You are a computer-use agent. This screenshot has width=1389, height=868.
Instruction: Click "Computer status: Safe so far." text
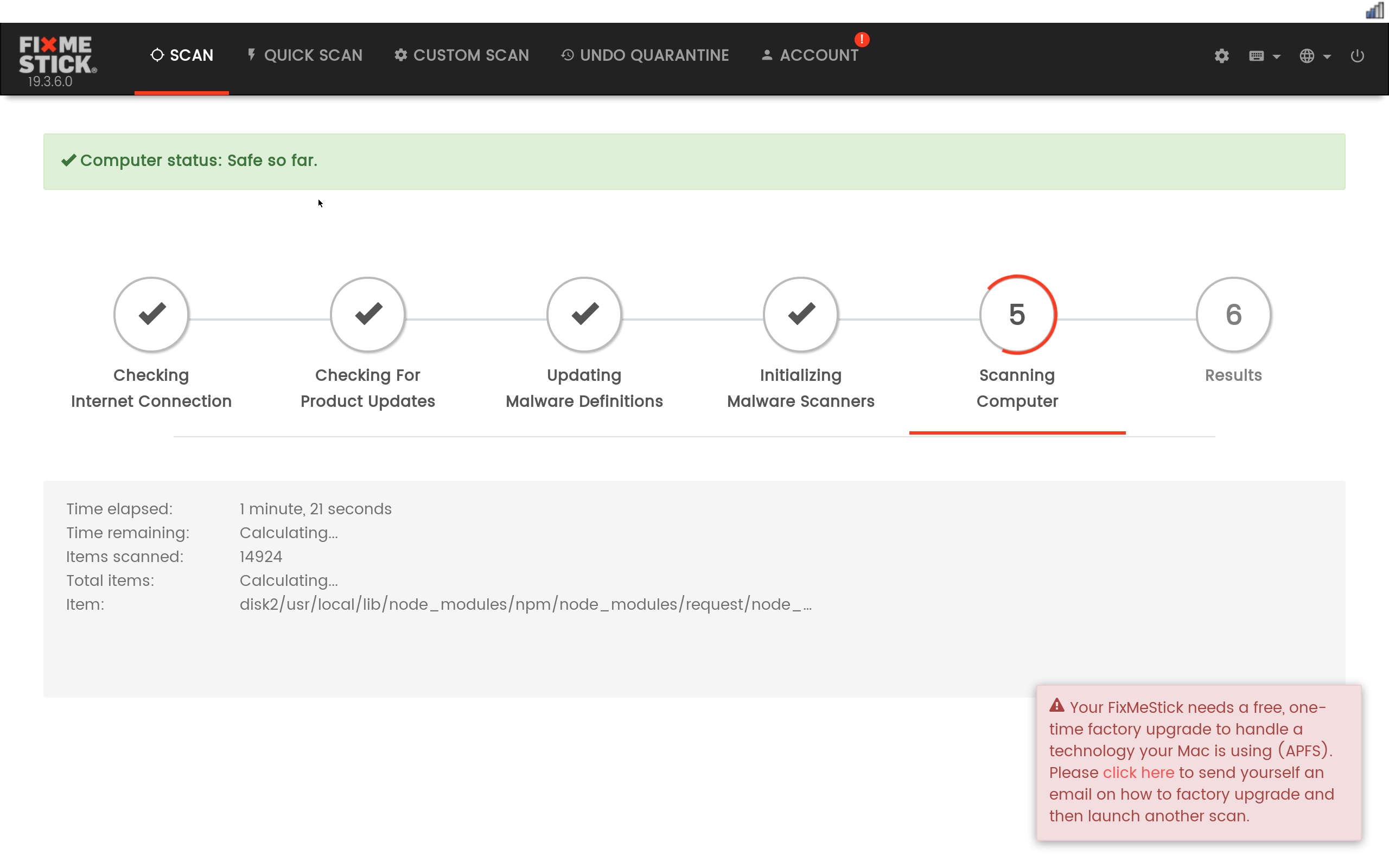(199, 160)
